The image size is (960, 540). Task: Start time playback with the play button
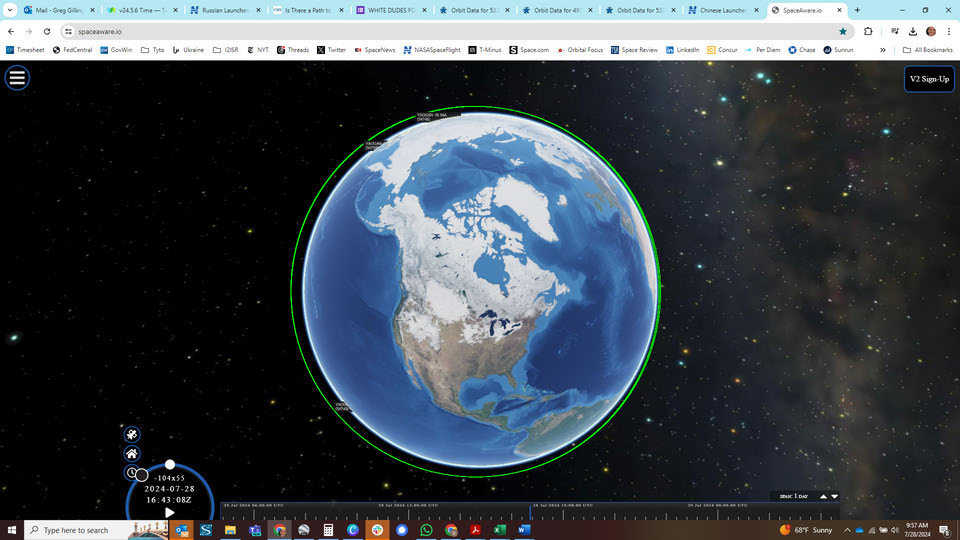click(170, 512)
